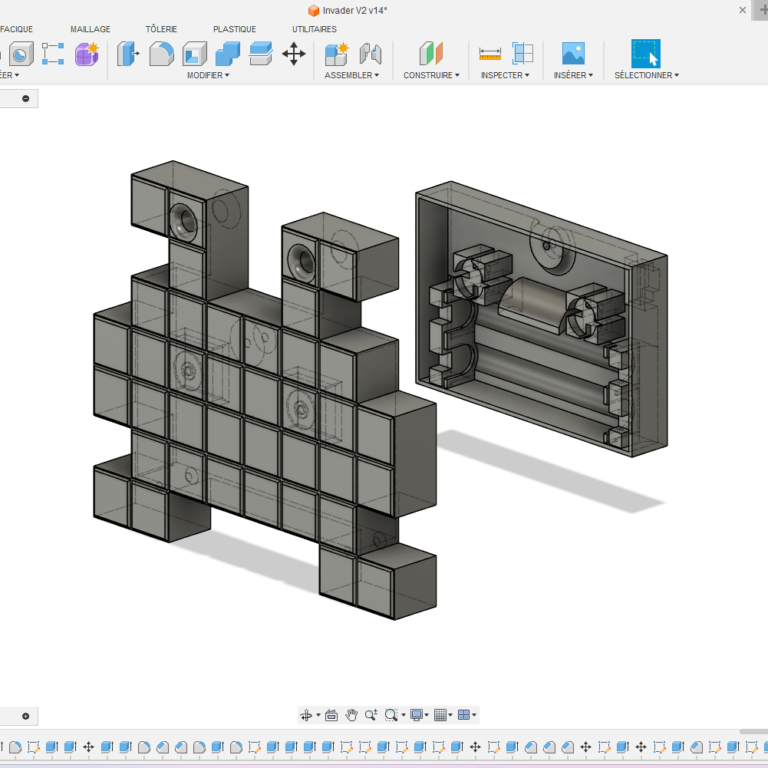Open a new document tab with plus

tap(762, 10)
